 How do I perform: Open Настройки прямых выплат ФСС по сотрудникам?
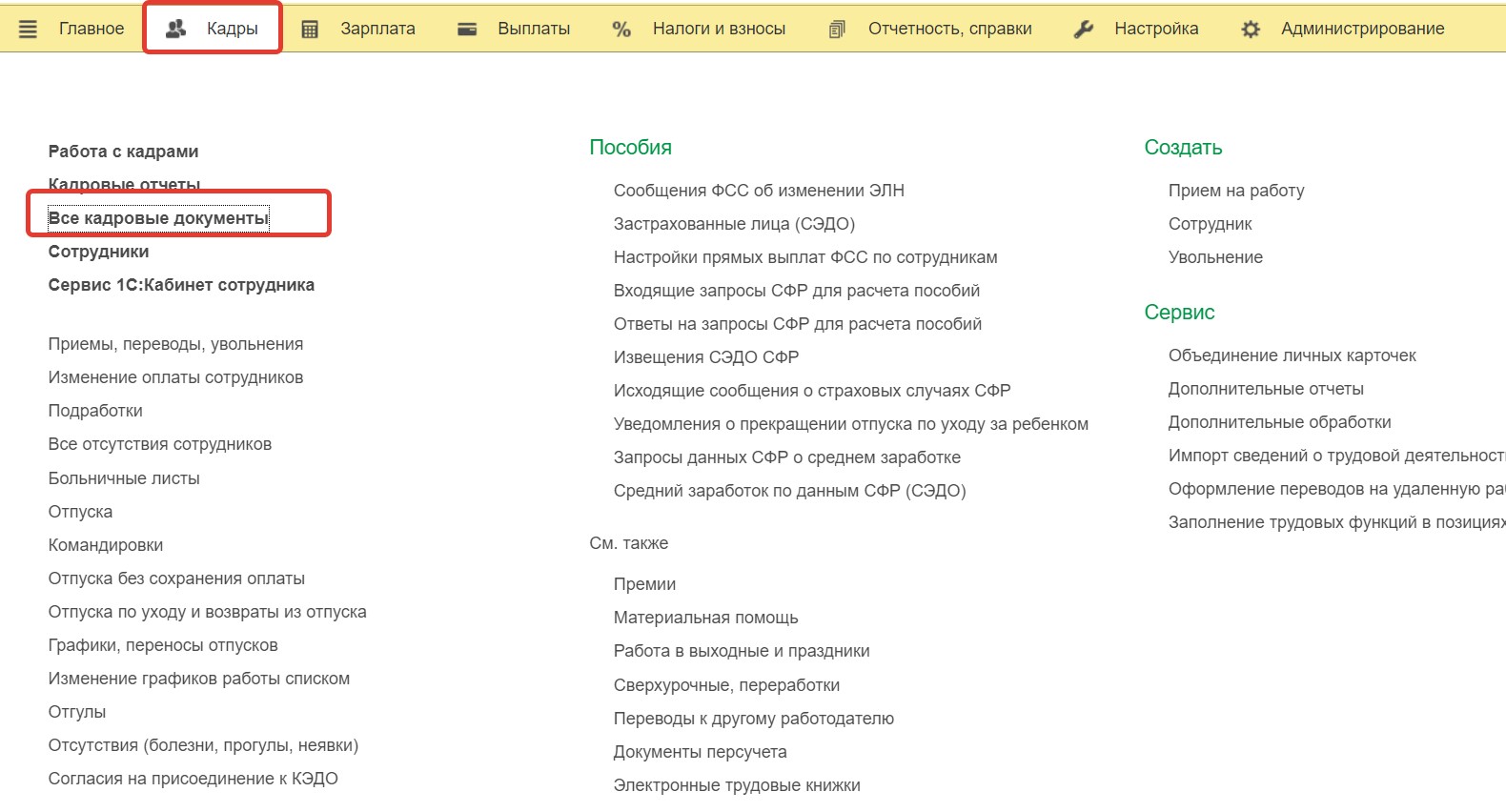coord(805,257)
